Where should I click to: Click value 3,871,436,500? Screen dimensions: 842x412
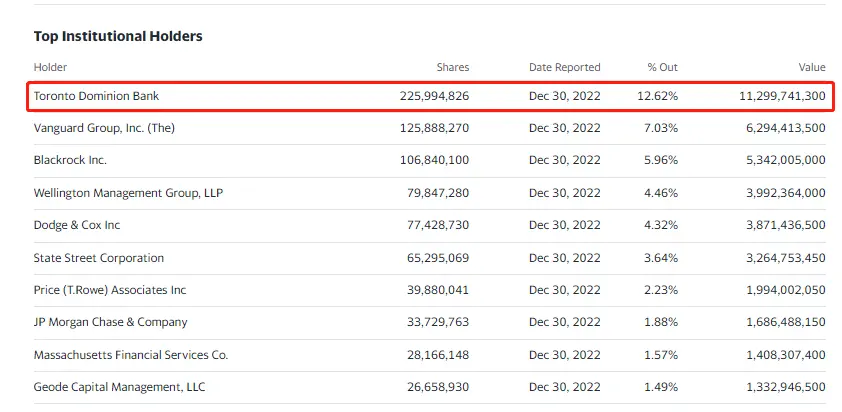[786, 225]
